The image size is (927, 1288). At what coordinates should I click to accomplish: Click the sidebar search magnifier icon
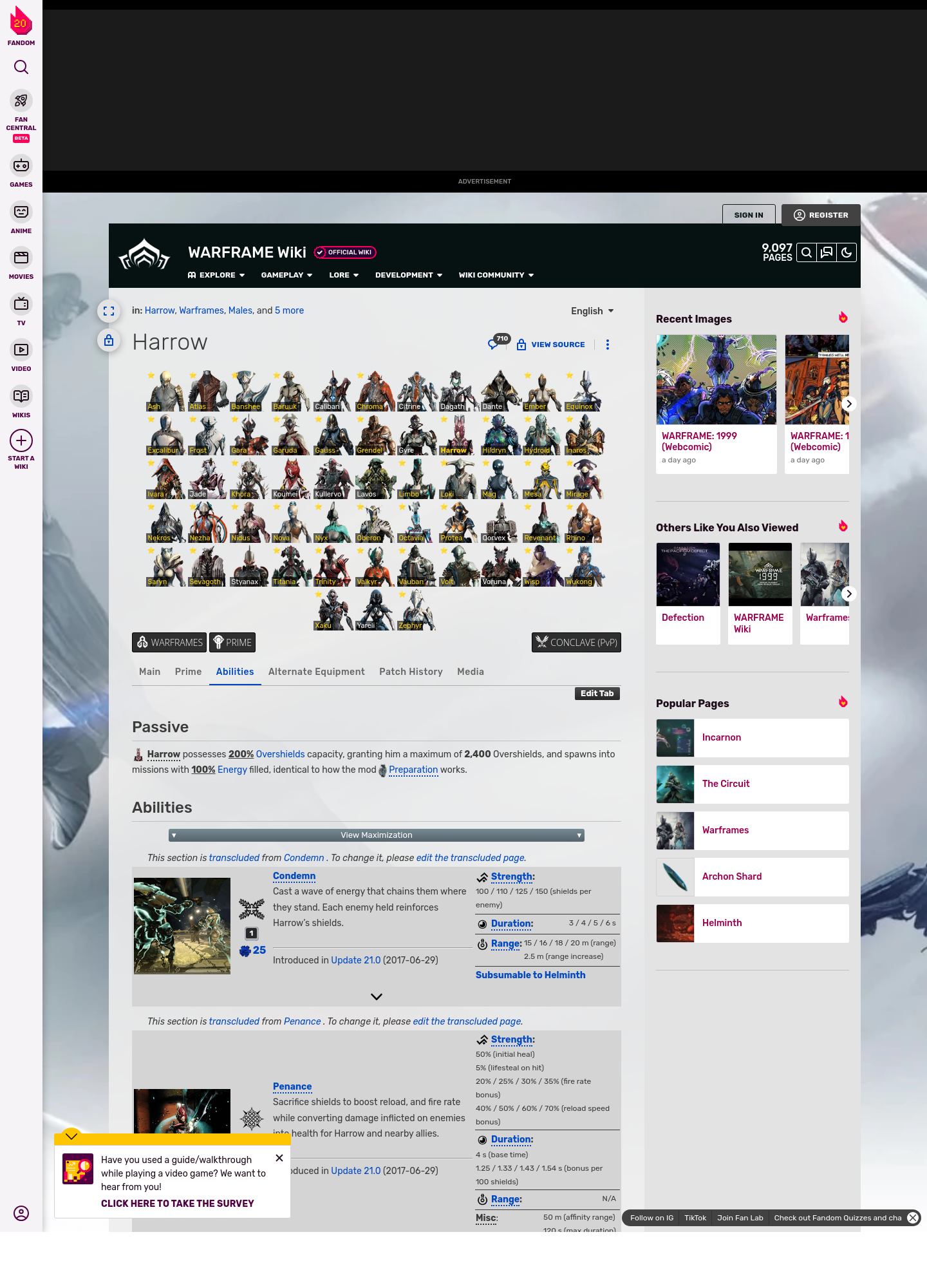coord(21,67)
